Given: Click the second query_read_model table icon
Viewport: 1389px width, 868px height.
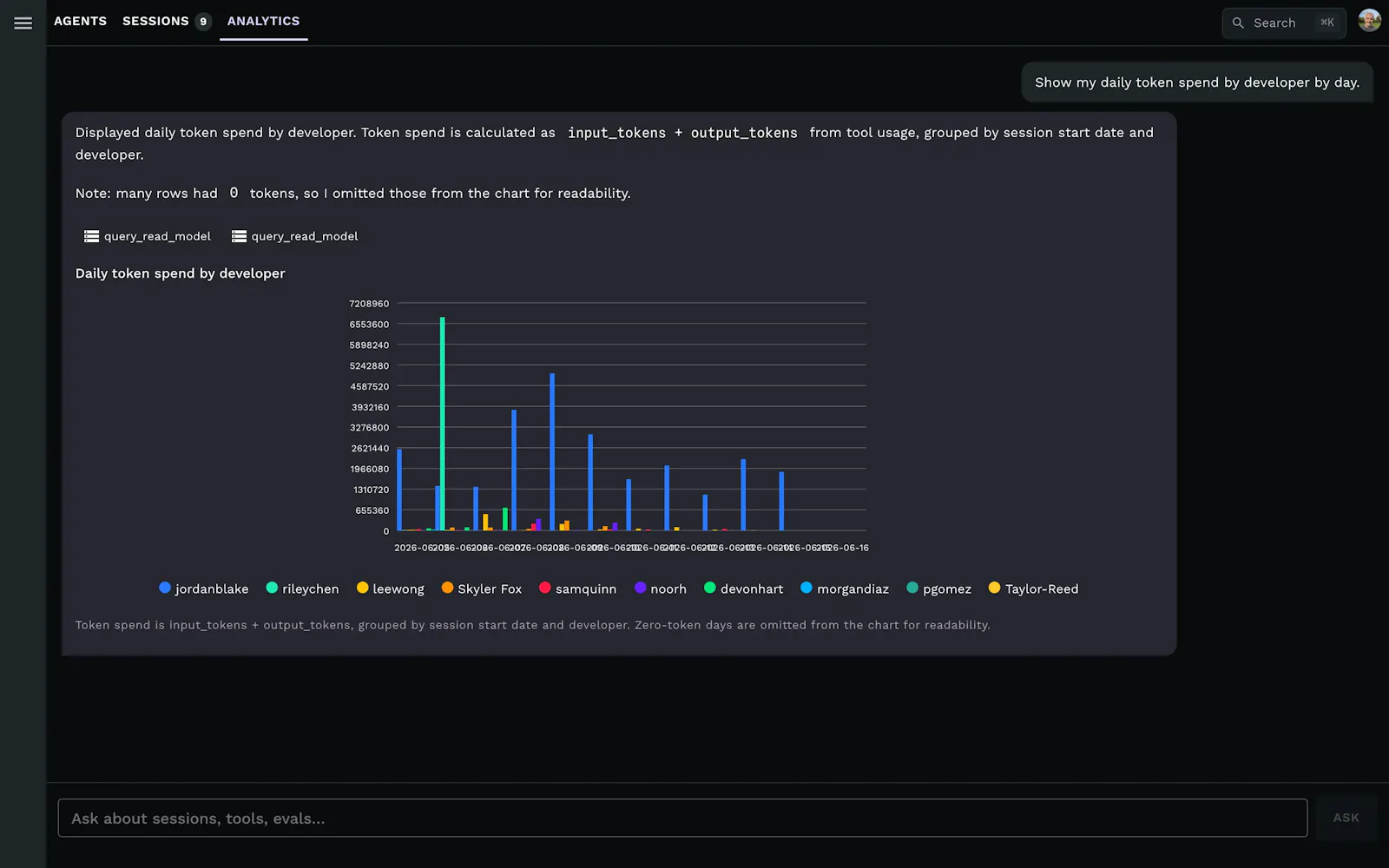Looking at the screenshot, I should (239, 236).
